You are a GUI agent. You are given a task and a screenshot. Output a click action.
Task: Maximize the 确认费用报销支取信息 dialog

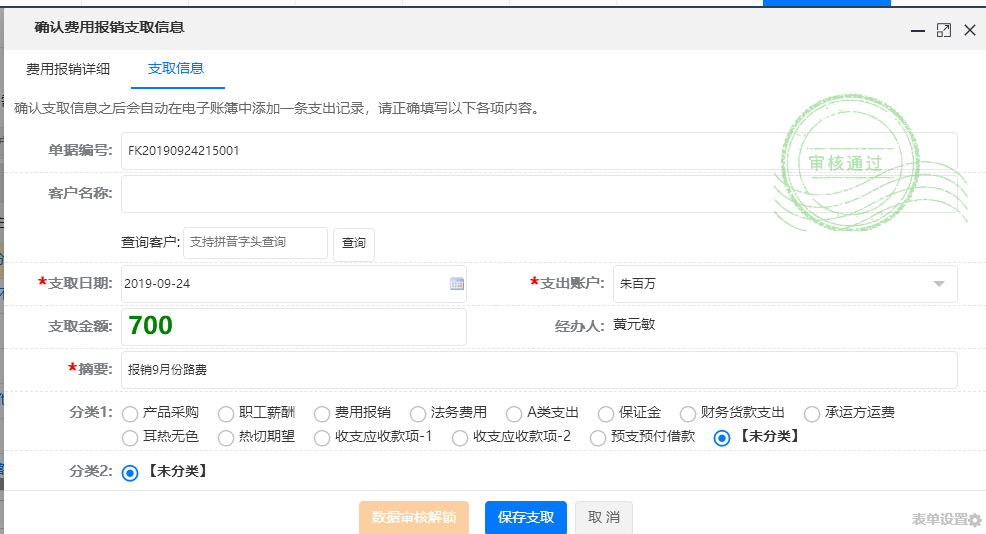coord(944,30)
